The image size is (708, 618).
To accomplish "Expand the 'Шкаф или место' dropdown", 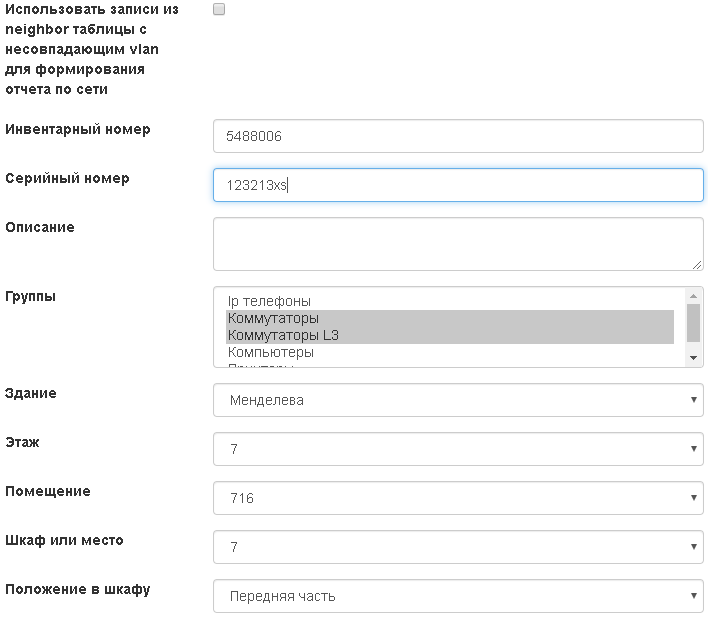I will click(x=458, y=547).
